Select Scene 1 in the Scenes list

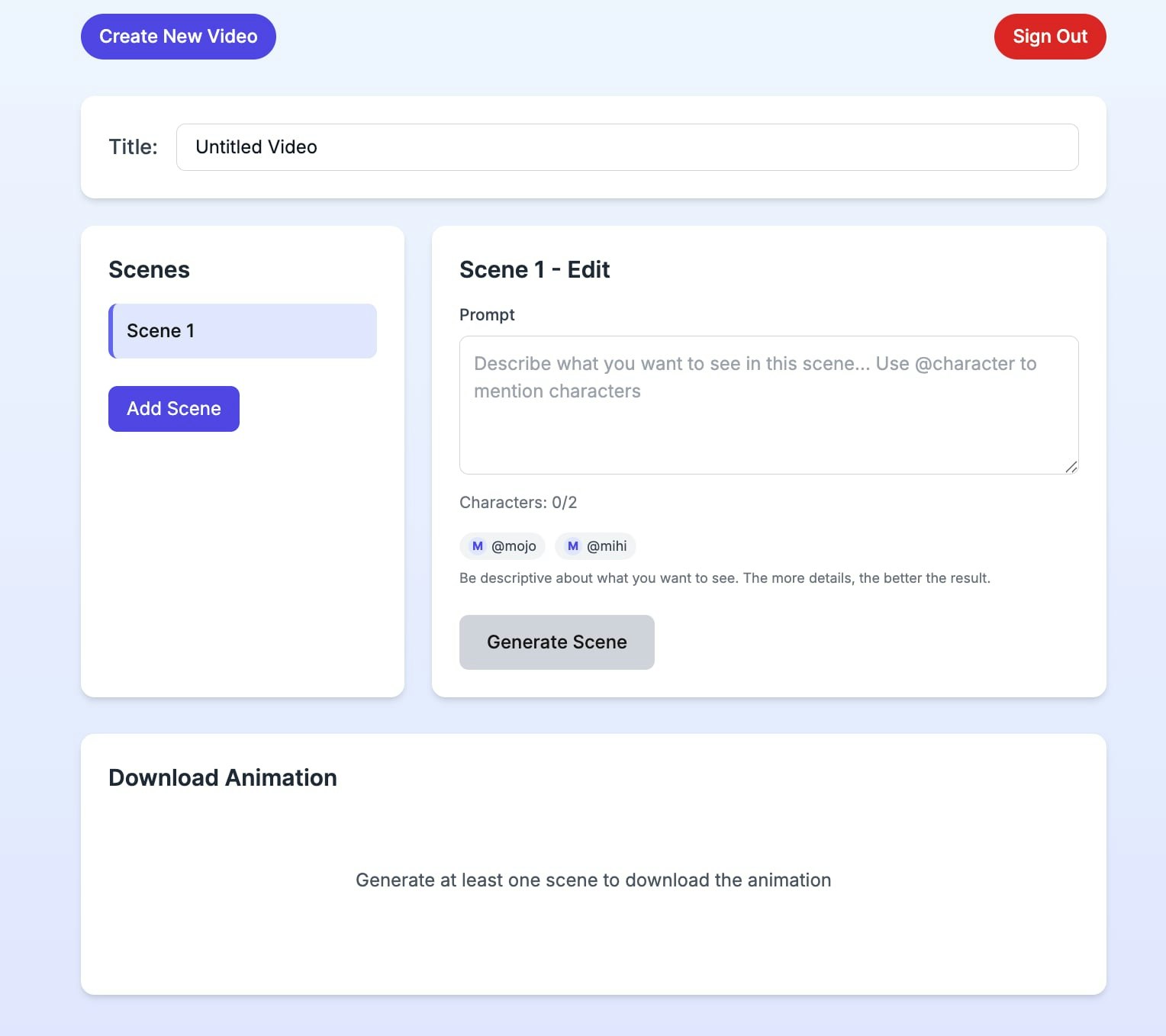tap(243, 331)
